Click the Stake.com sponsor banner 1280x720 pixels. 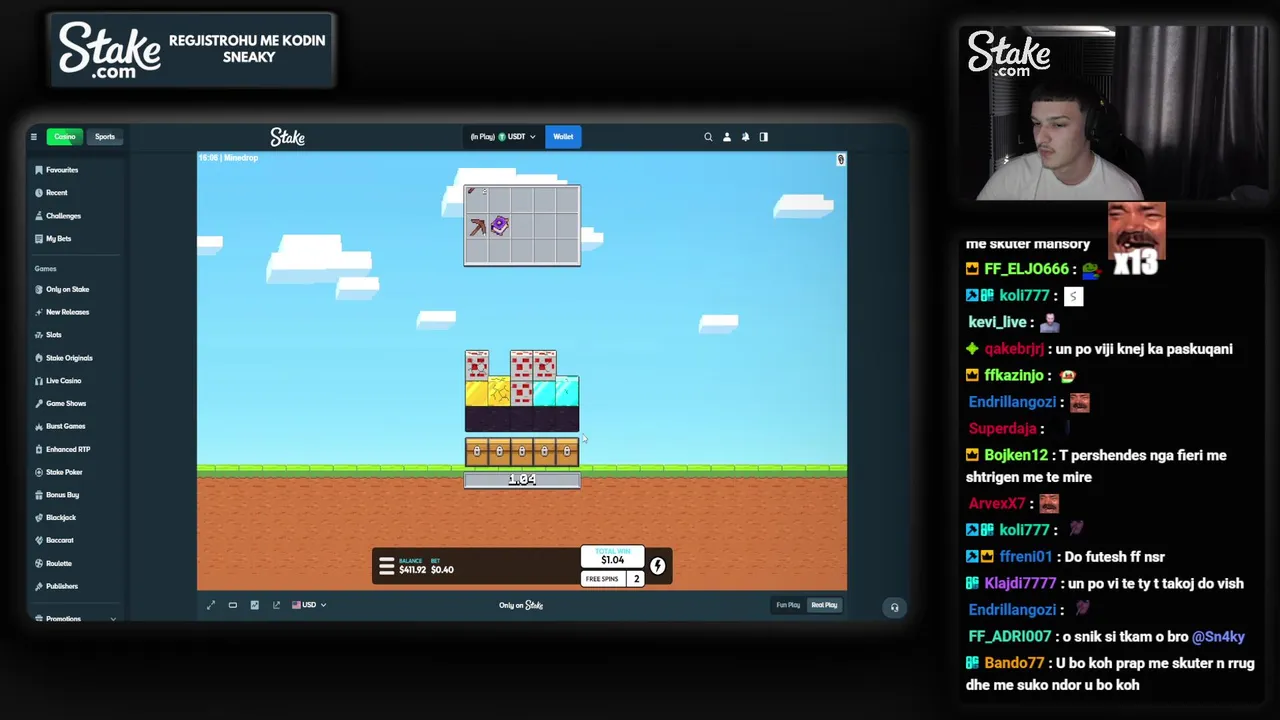point(193,50)
